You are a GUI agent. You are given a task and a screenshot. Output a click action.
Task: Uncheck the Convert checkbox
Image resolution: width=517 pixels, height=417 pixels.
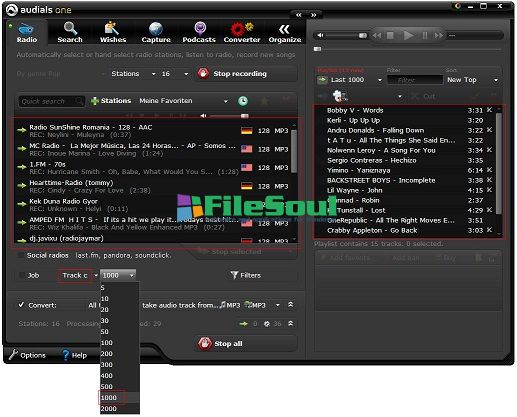click(x=21, y=305)
